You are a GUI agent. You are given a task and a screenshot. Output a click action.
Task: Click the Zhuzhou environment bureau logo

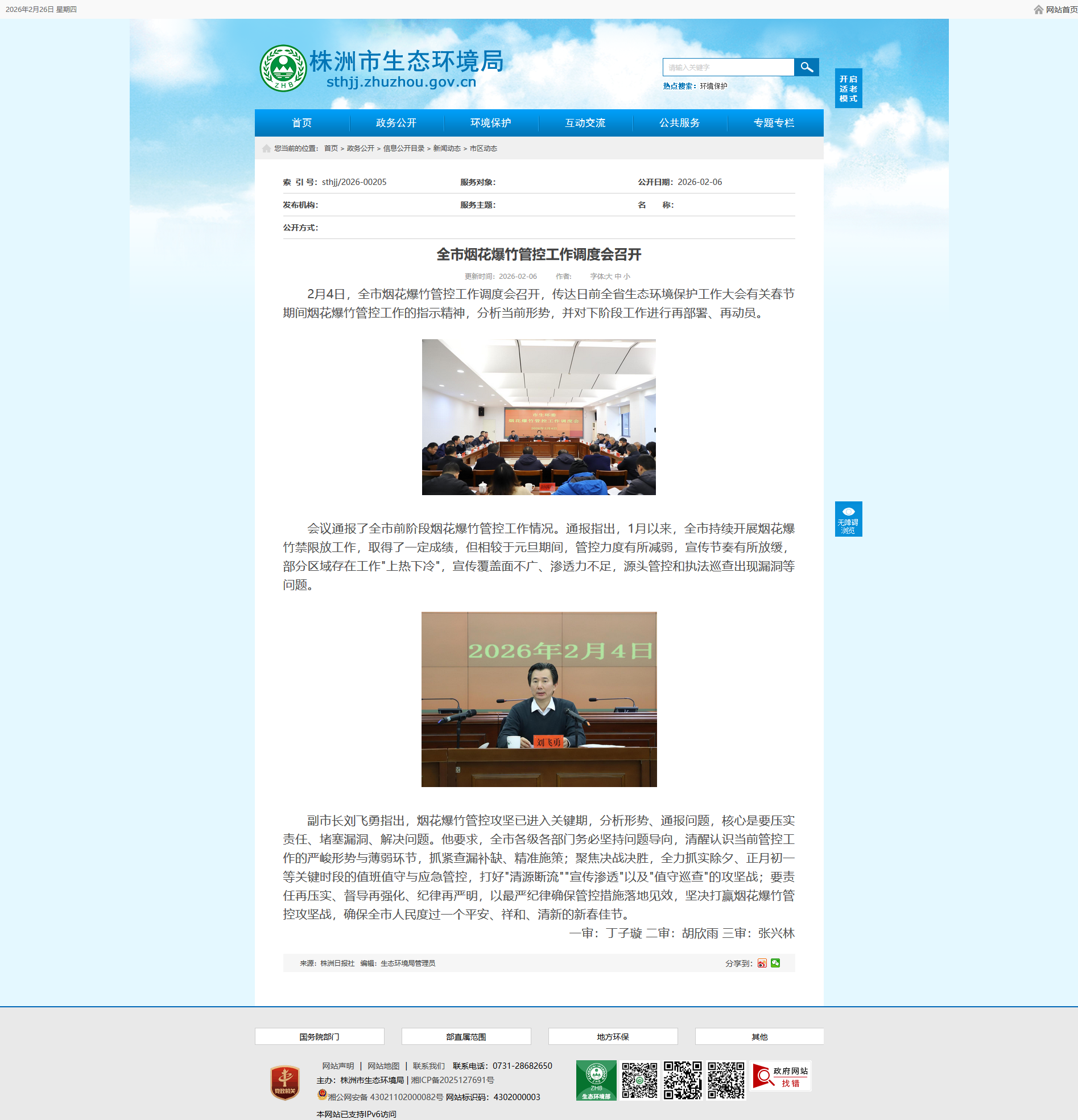click(283, 68)
